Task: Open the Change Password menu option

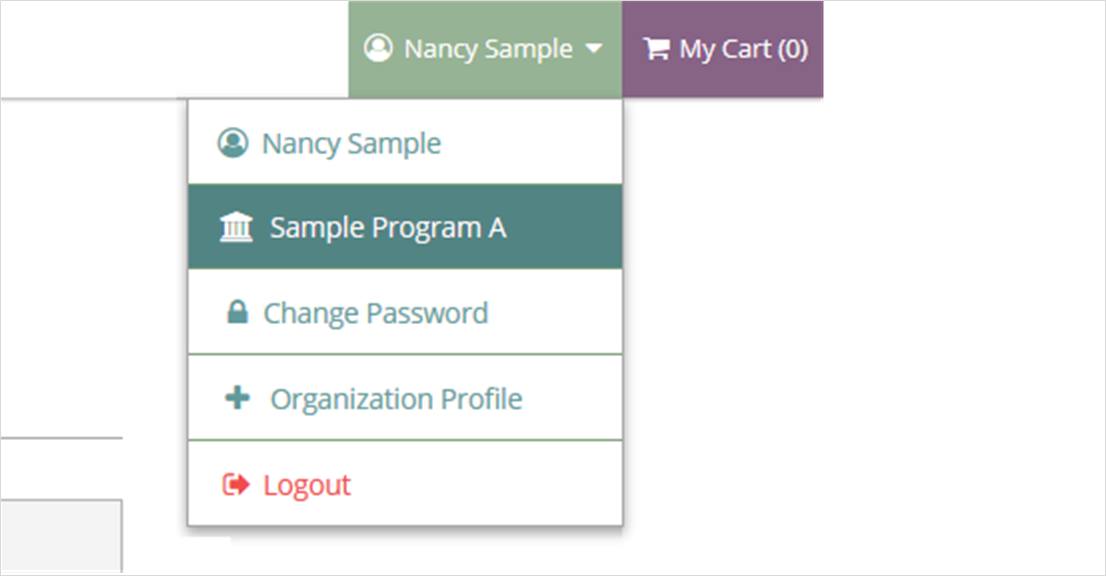Action: click(406, 312)
